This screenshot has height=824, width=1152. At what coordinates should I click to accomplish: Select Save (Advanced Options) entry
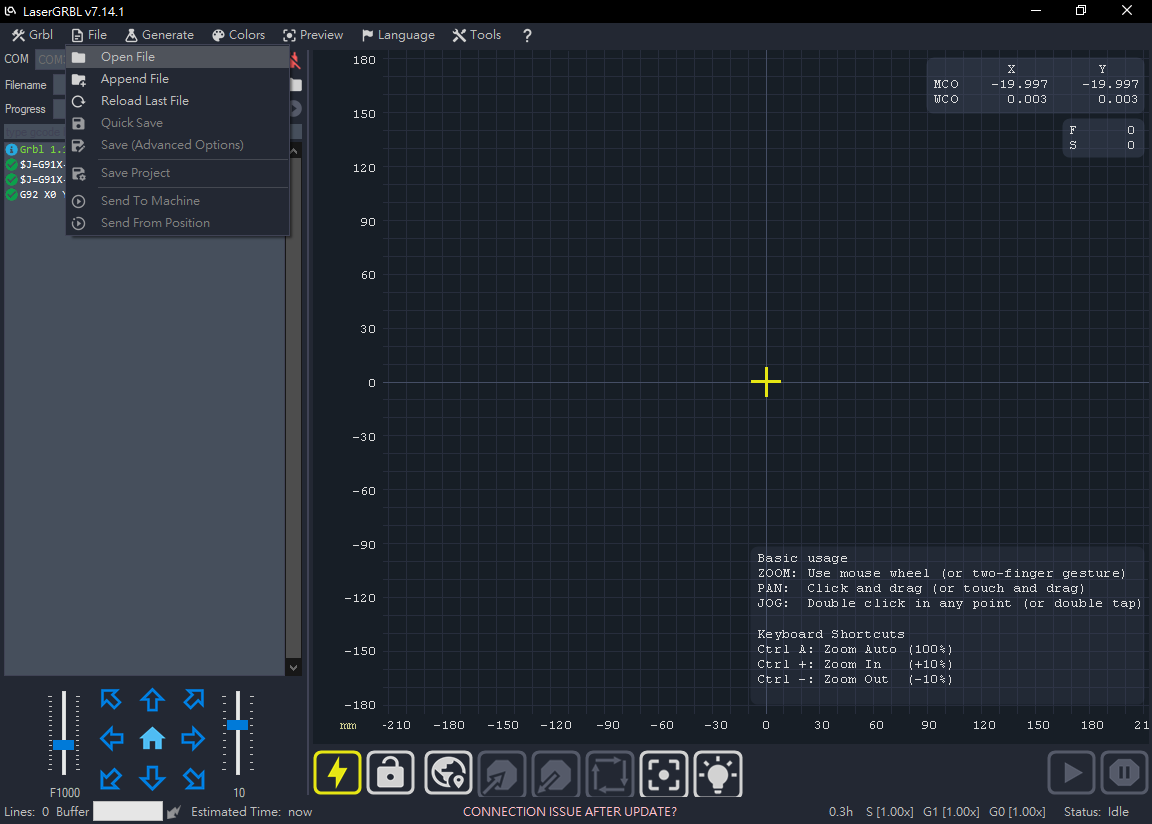point(178,145)
